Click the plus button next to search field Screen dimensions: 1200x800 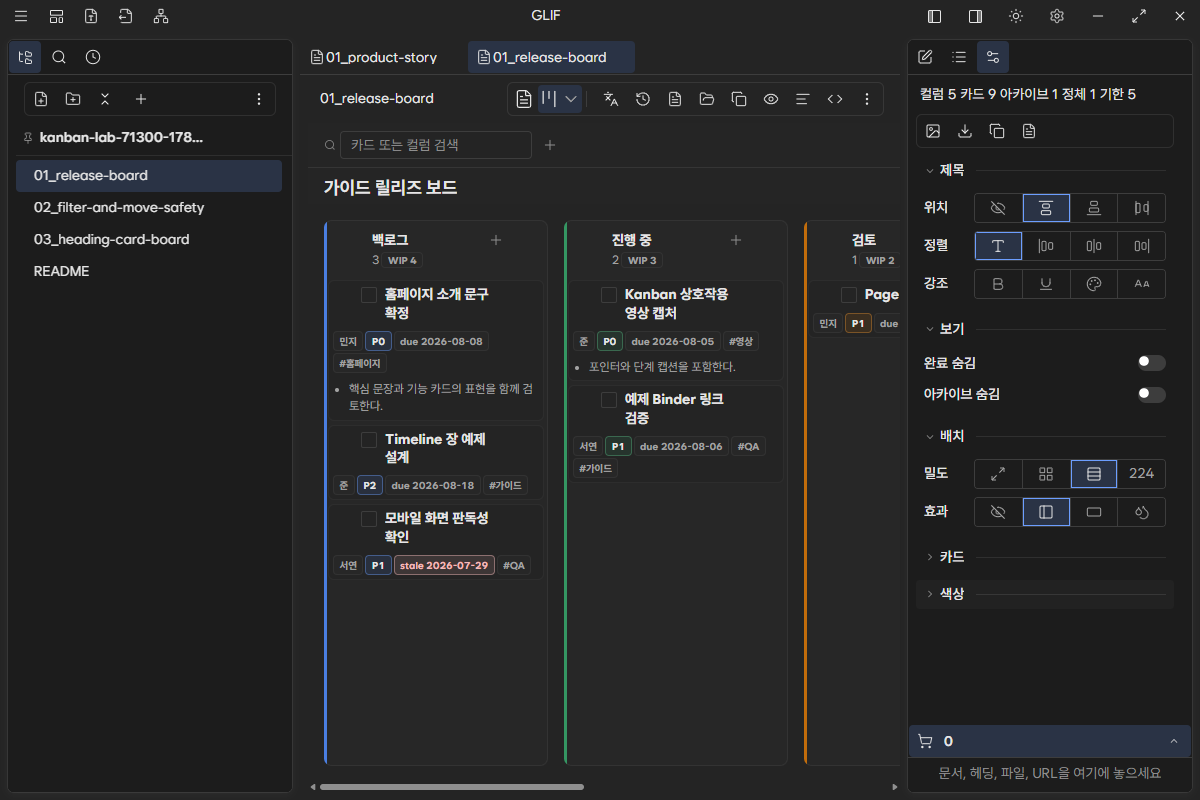549,145
